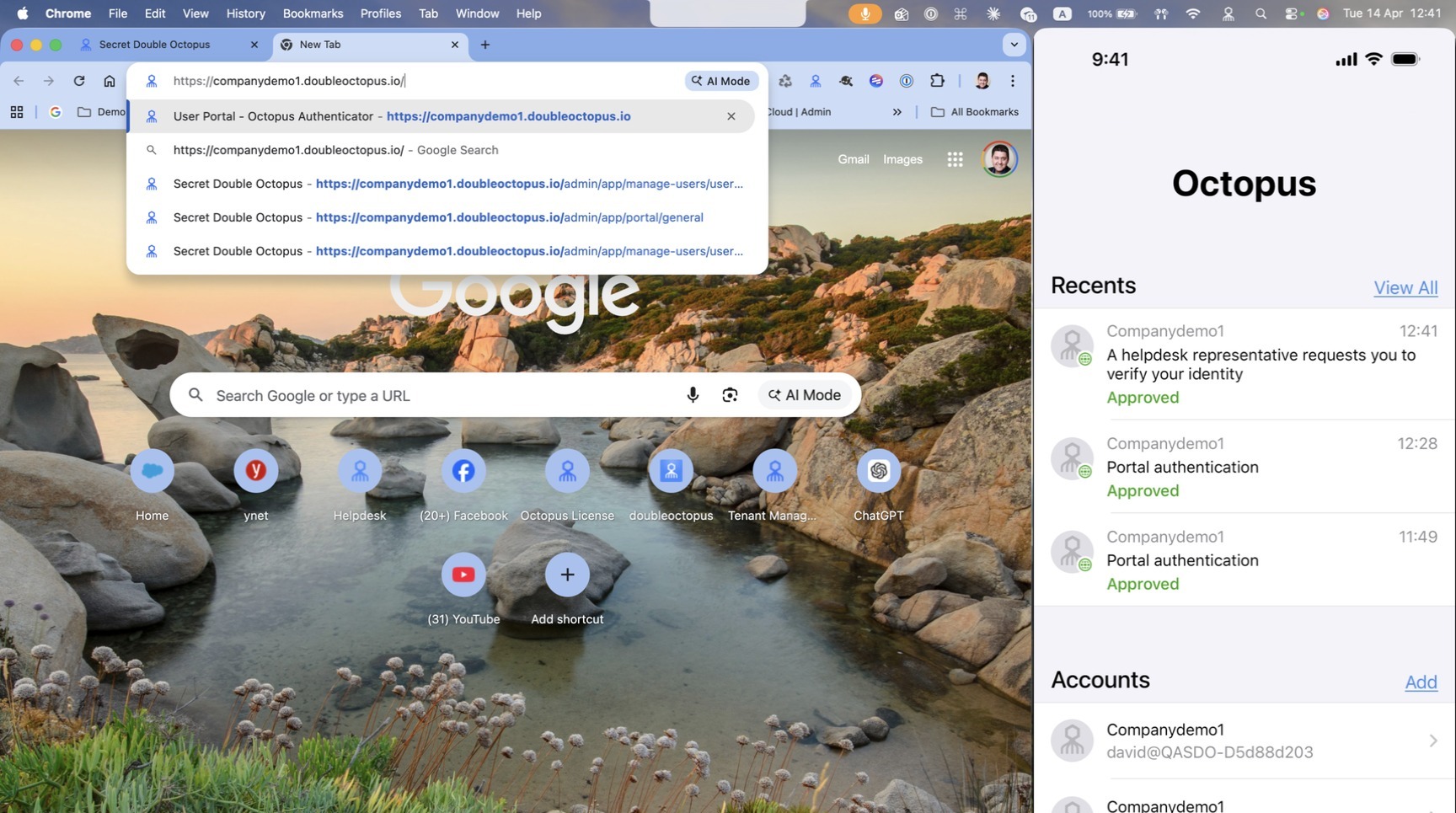Close the Secret Double Octopus tab
This screenshot has width=1456, height=813.
[x=254, y=45]
